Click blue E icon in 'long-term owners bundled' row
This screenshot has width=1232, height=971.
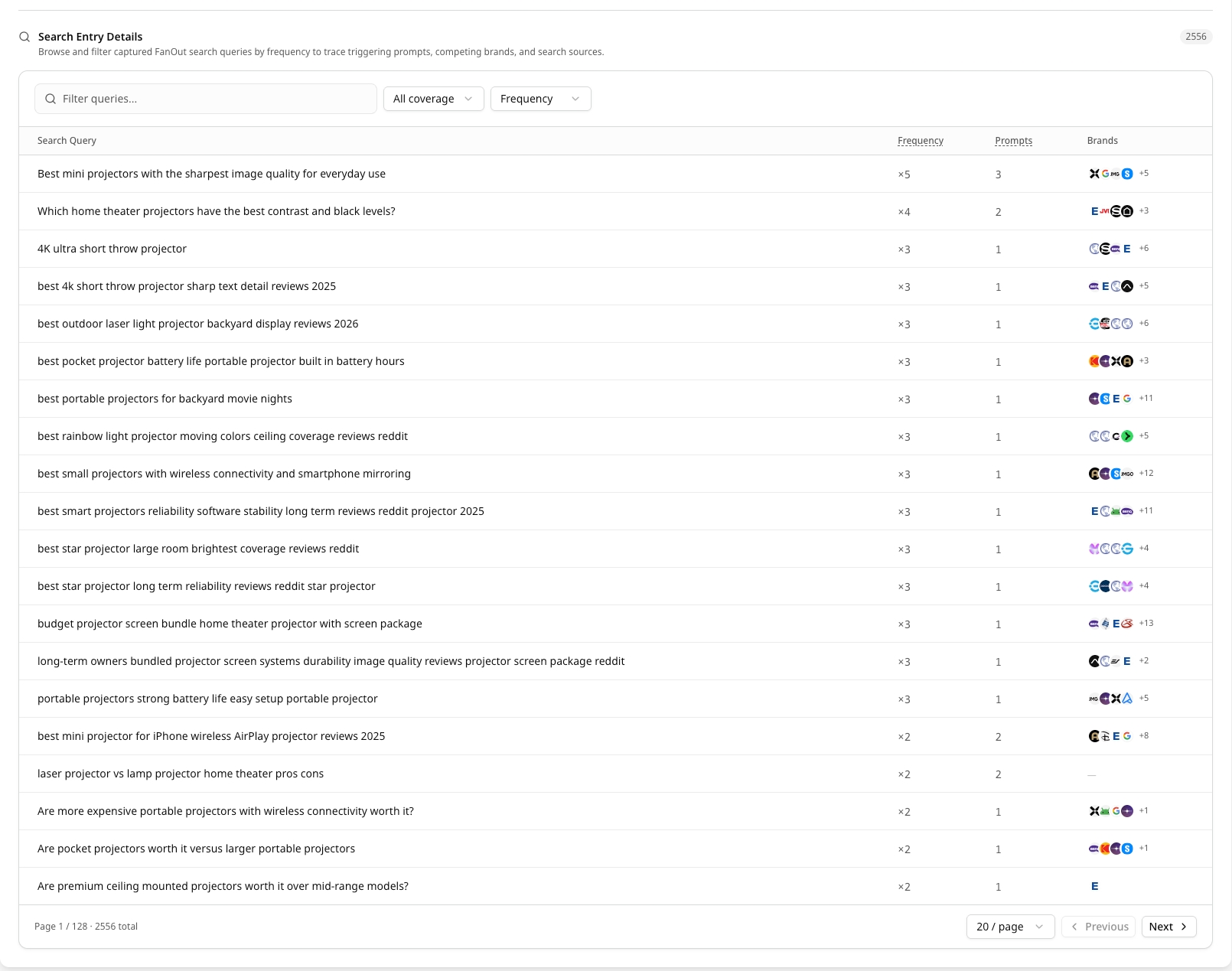1127,661
